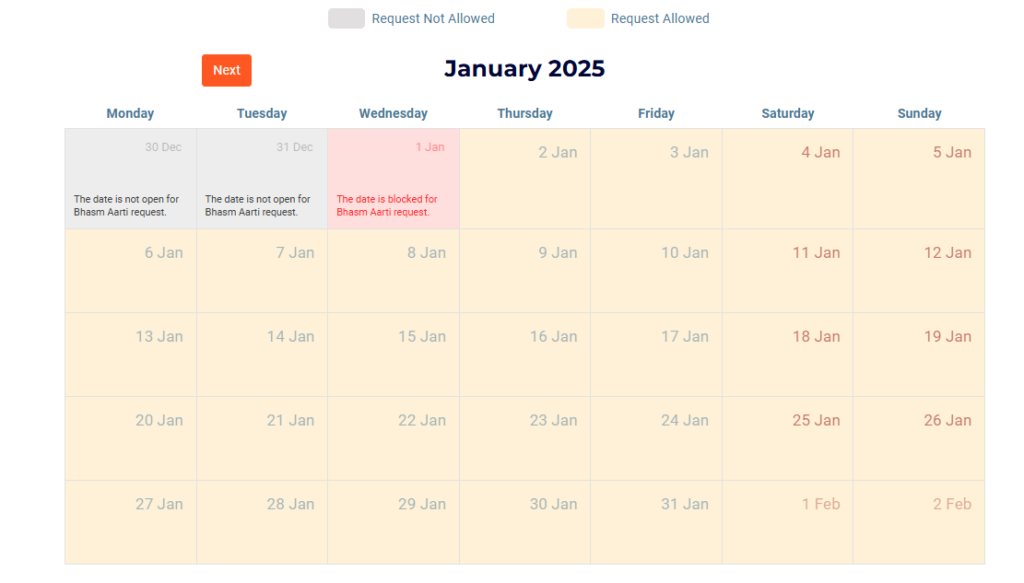The width and height of the screenshot is (1024, 583).
Task: Click the grey Request Not Allowed swatch
Action: pos(346,18)
